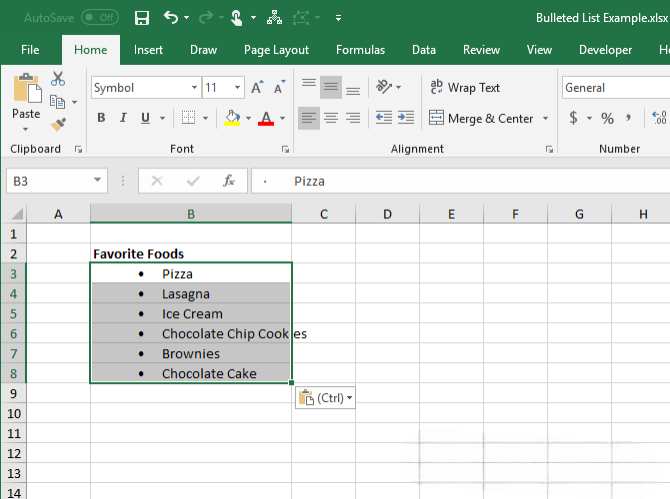Open the Symbol font name dropdown
Viewport: 670px width, 499px height.
[194, 88]
